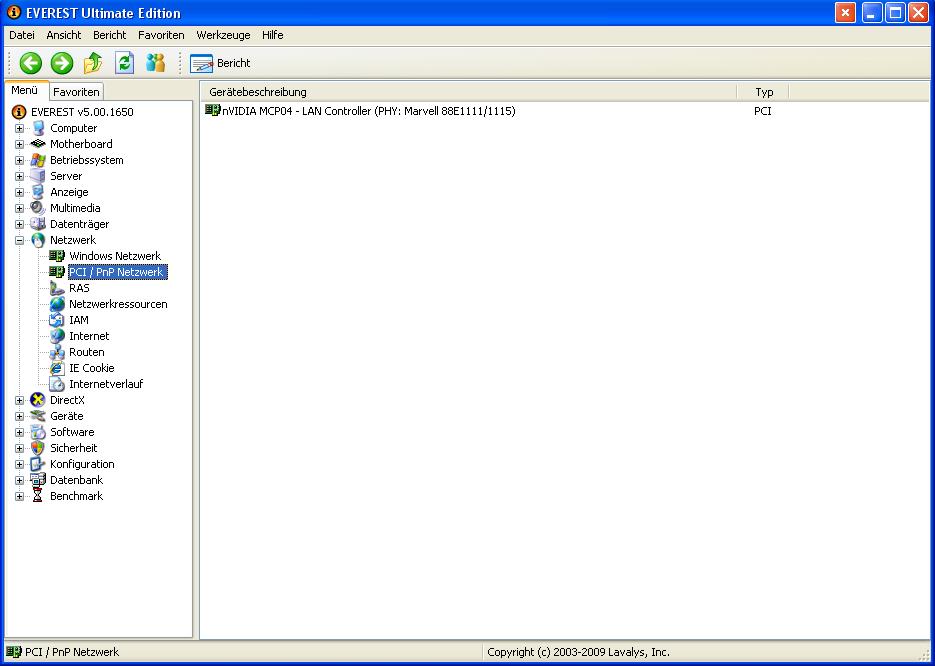
Task: Click the Bericht toolbar label
Action: coord(234,63)
